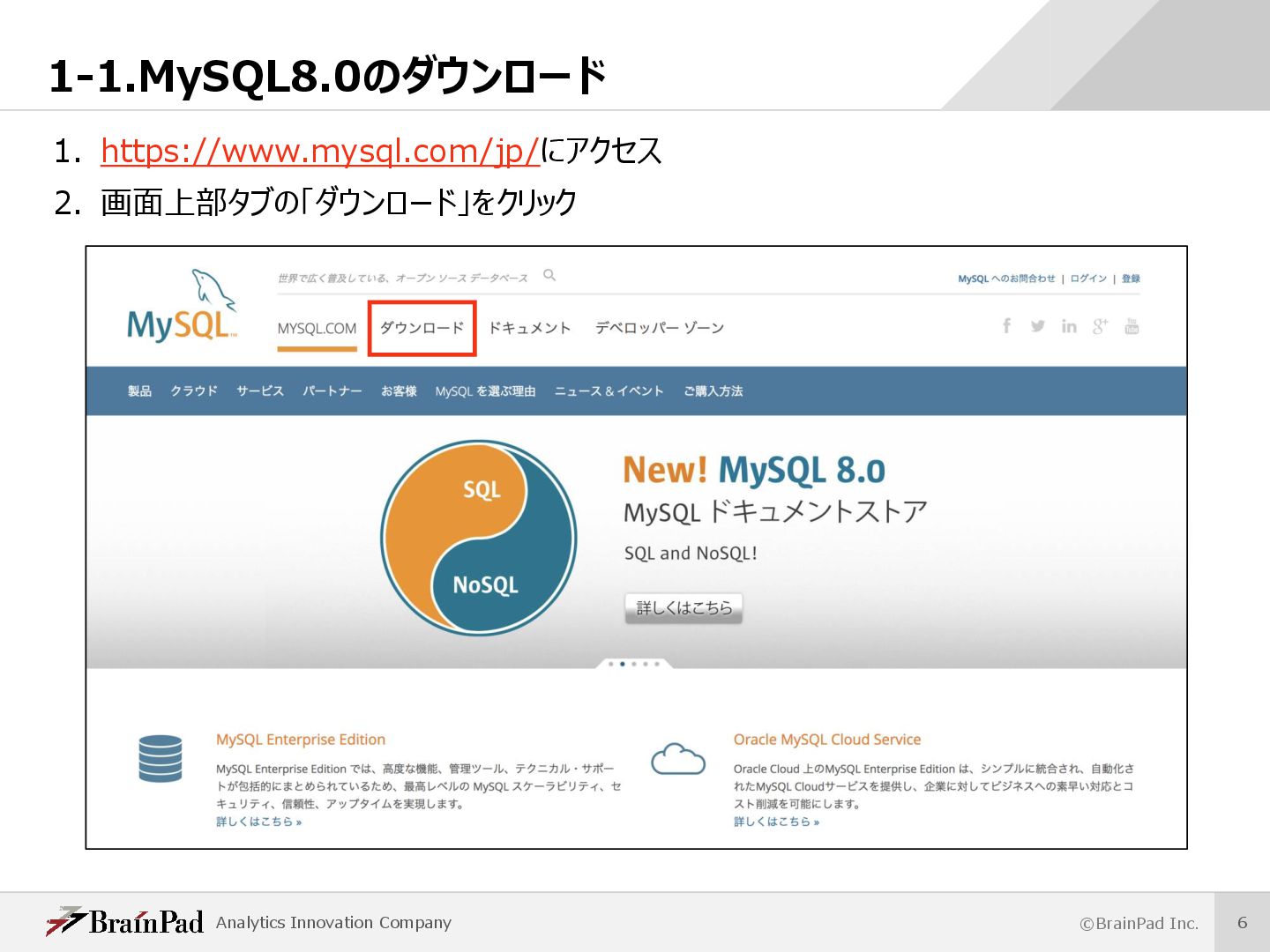Screen dimensions: 1270x952
Task: Click the New! MySQL 8.0 banner headline
Action: tap(754, 470)
